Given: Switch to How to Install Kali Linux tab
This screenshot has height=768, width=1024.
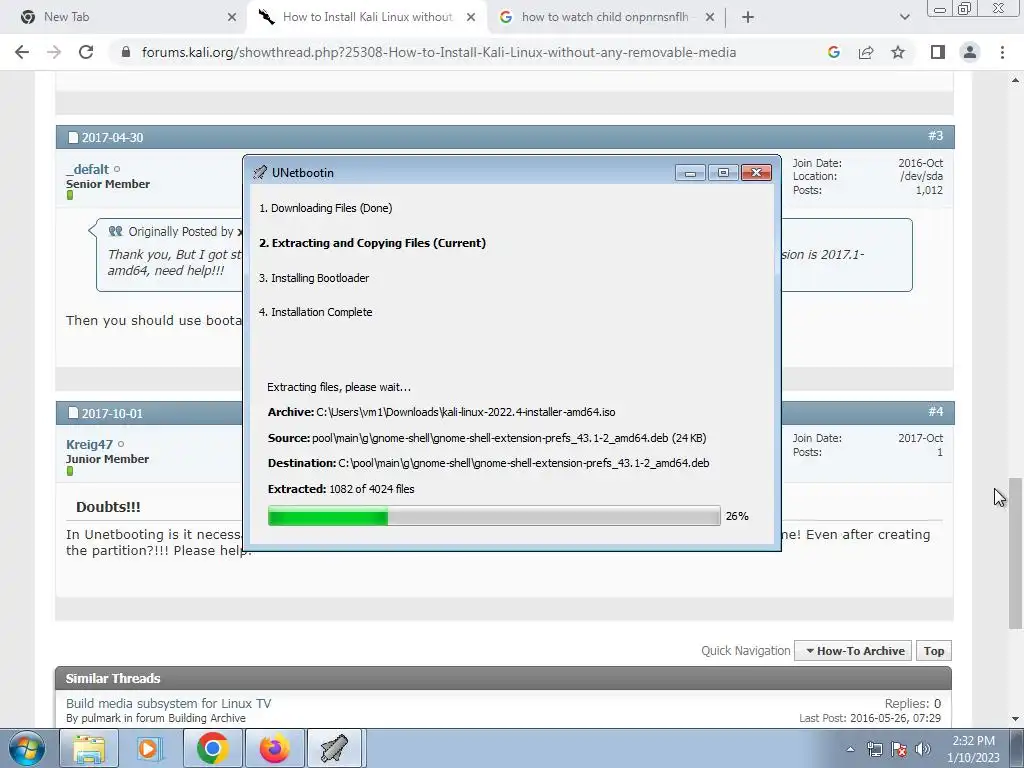Looking at the screenshot, I should (367, 17).
